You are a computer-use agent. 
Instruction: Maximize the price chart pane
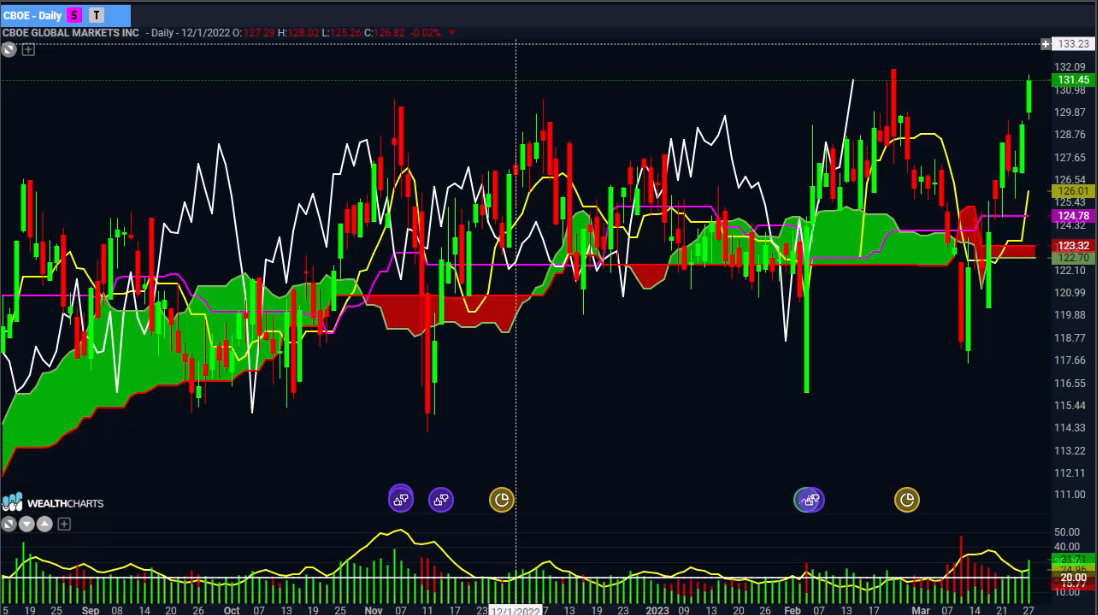(8, 49)
